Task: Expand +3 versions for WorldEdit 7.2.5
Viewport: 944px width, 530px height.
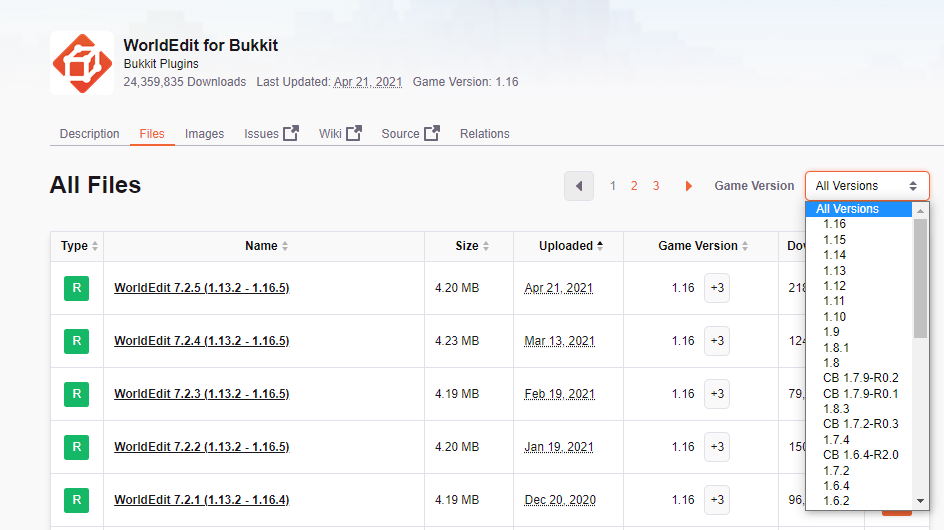Action: point(717,288)
